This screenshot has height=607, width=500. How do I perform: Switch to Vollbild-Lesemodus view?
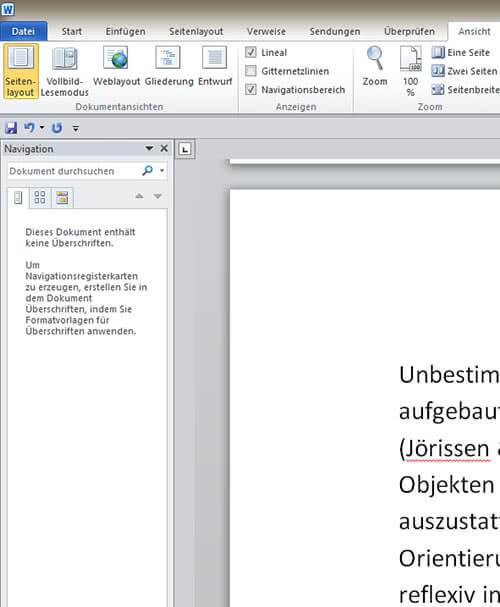click(x=65, y=71)
